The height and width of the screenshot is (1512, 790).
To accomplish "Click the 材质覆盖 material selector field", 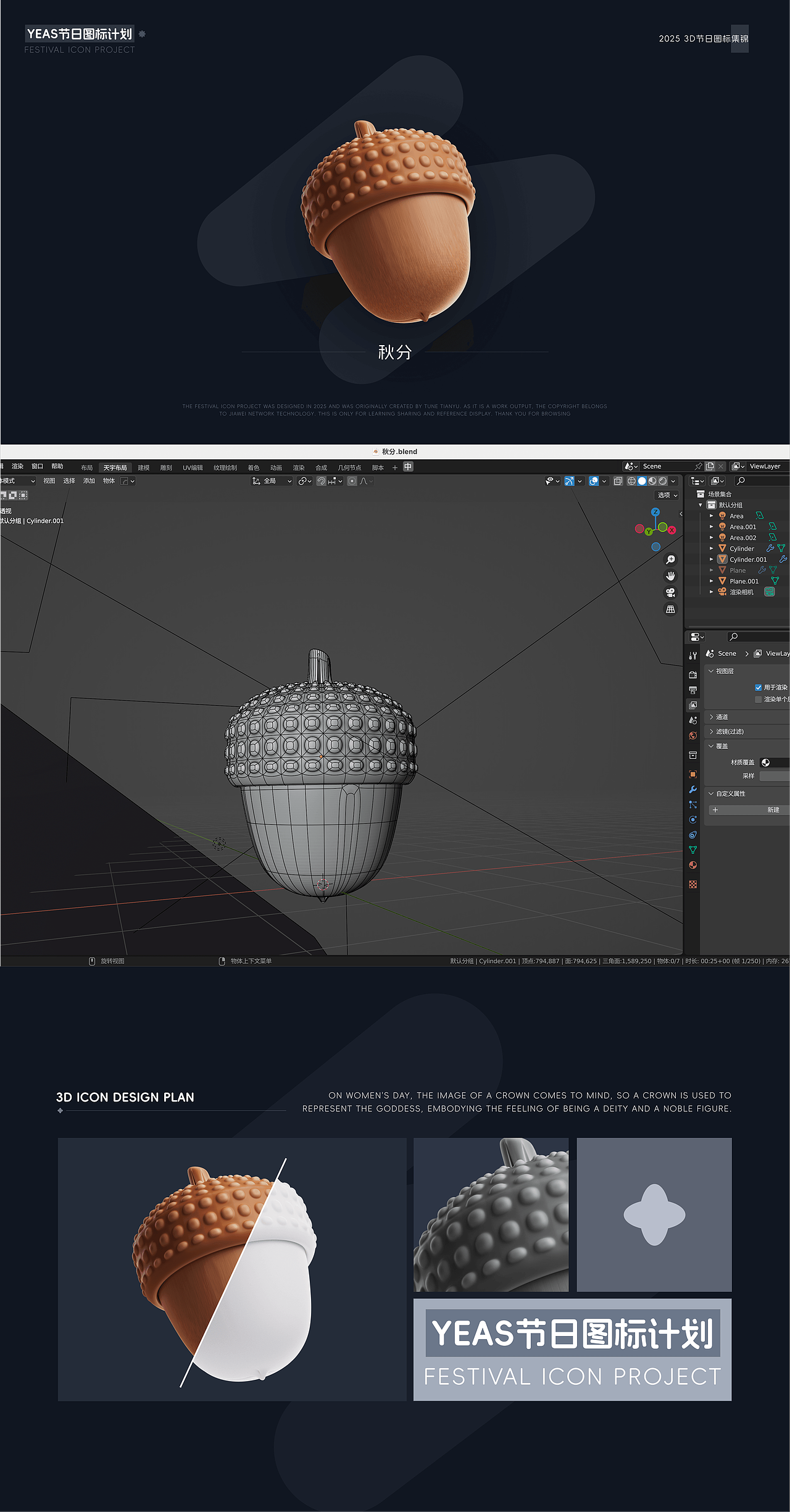I will 775,762.
